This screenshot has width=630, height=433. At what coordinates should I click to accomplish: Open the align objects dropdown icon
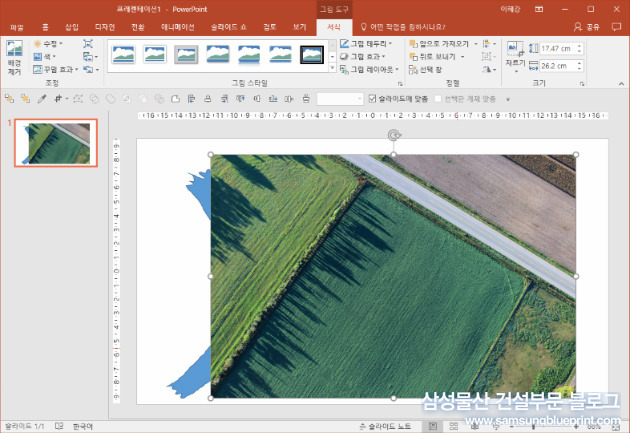pyautogui.click(x=489, y=43)
